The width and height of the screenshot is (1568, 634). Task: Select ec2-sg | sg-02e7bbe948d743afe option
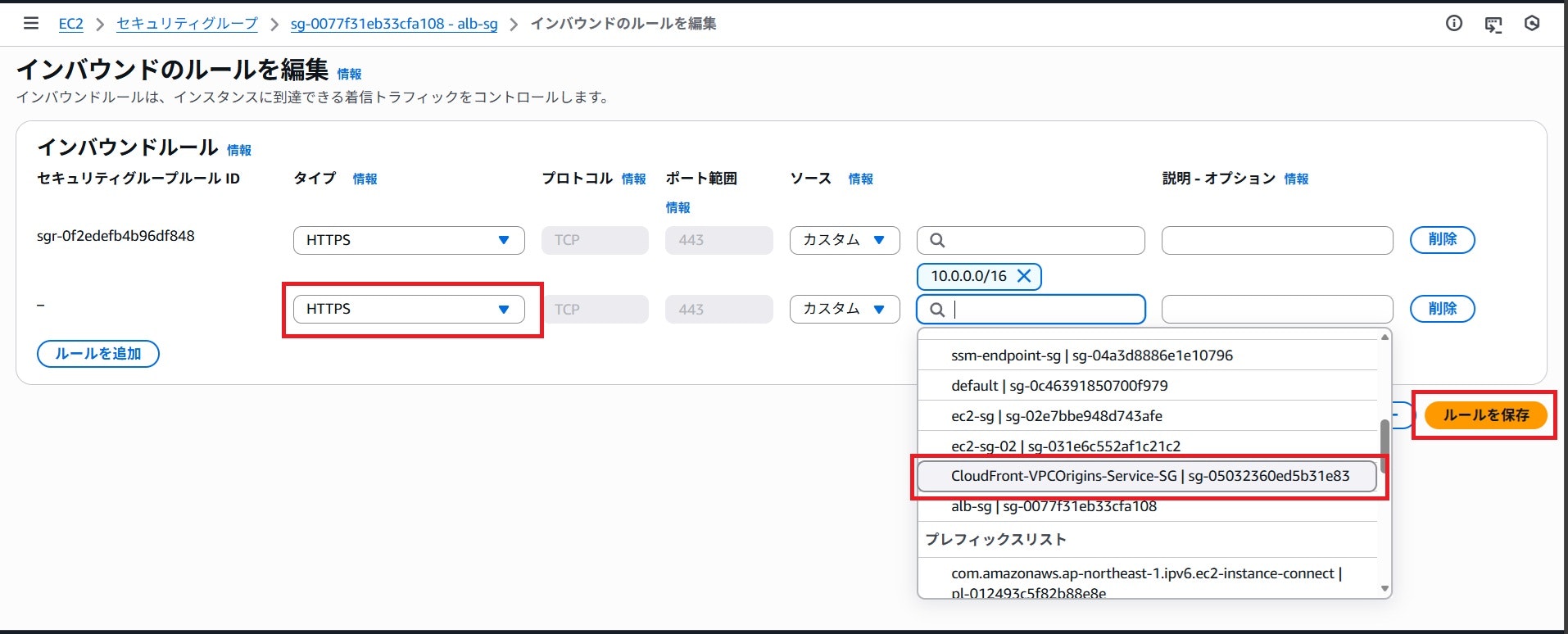click(x=1148, y=416)
